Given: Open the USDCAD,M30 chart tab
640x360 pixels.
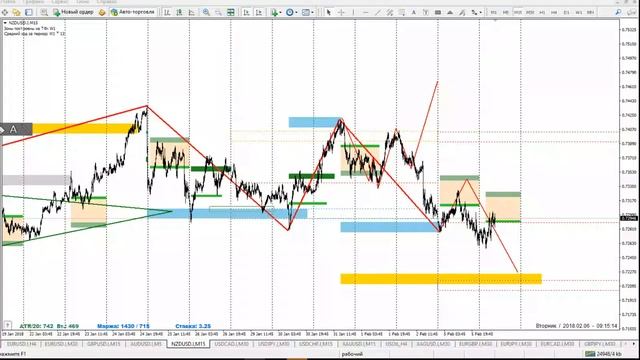Looking at the screenshot, I should tap(231, 344).
